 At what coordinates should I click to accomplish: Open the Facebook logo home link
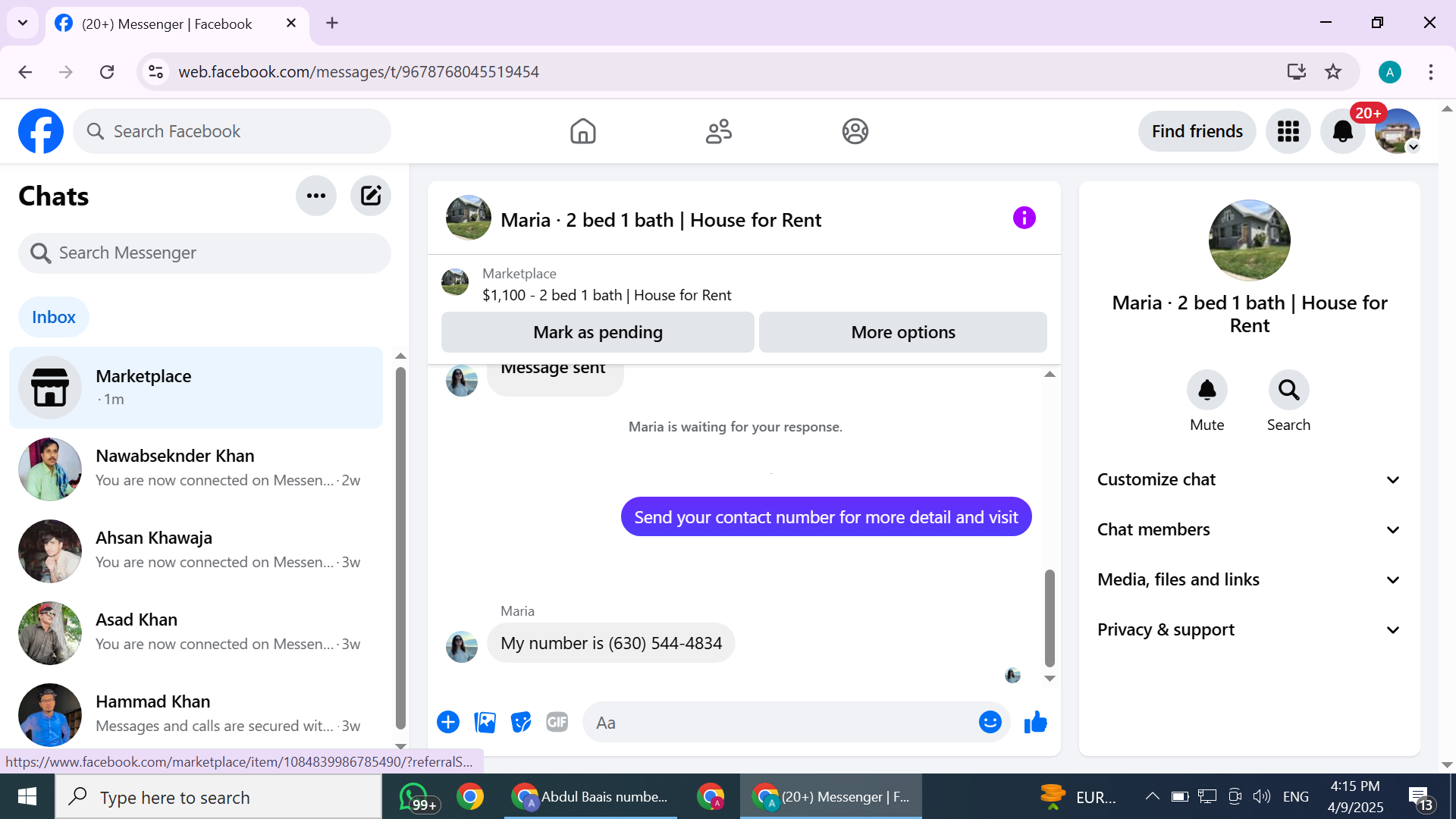[x=41, y=131]
